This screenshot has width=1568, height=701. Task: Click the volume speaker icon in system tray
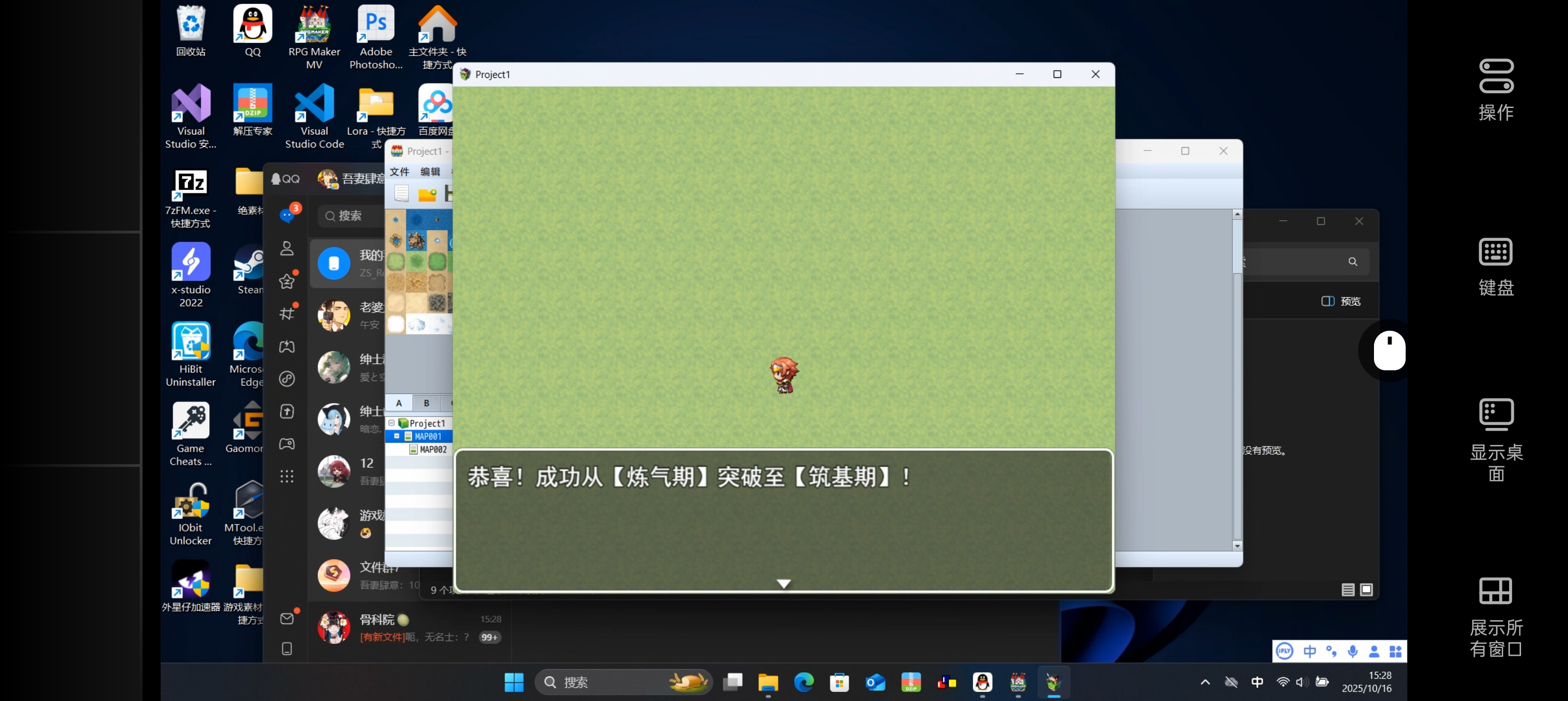pyautogui.click(x=1301, y=682)
